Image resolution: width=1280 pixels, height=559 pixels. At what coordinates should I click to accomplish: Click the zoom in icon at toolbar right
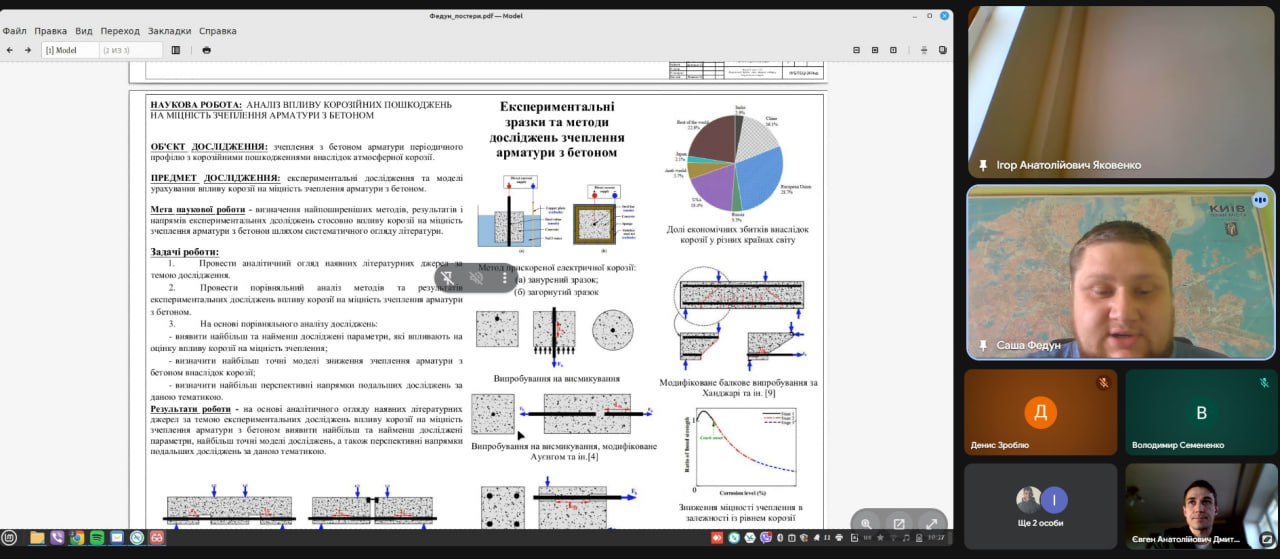[876, 50]
